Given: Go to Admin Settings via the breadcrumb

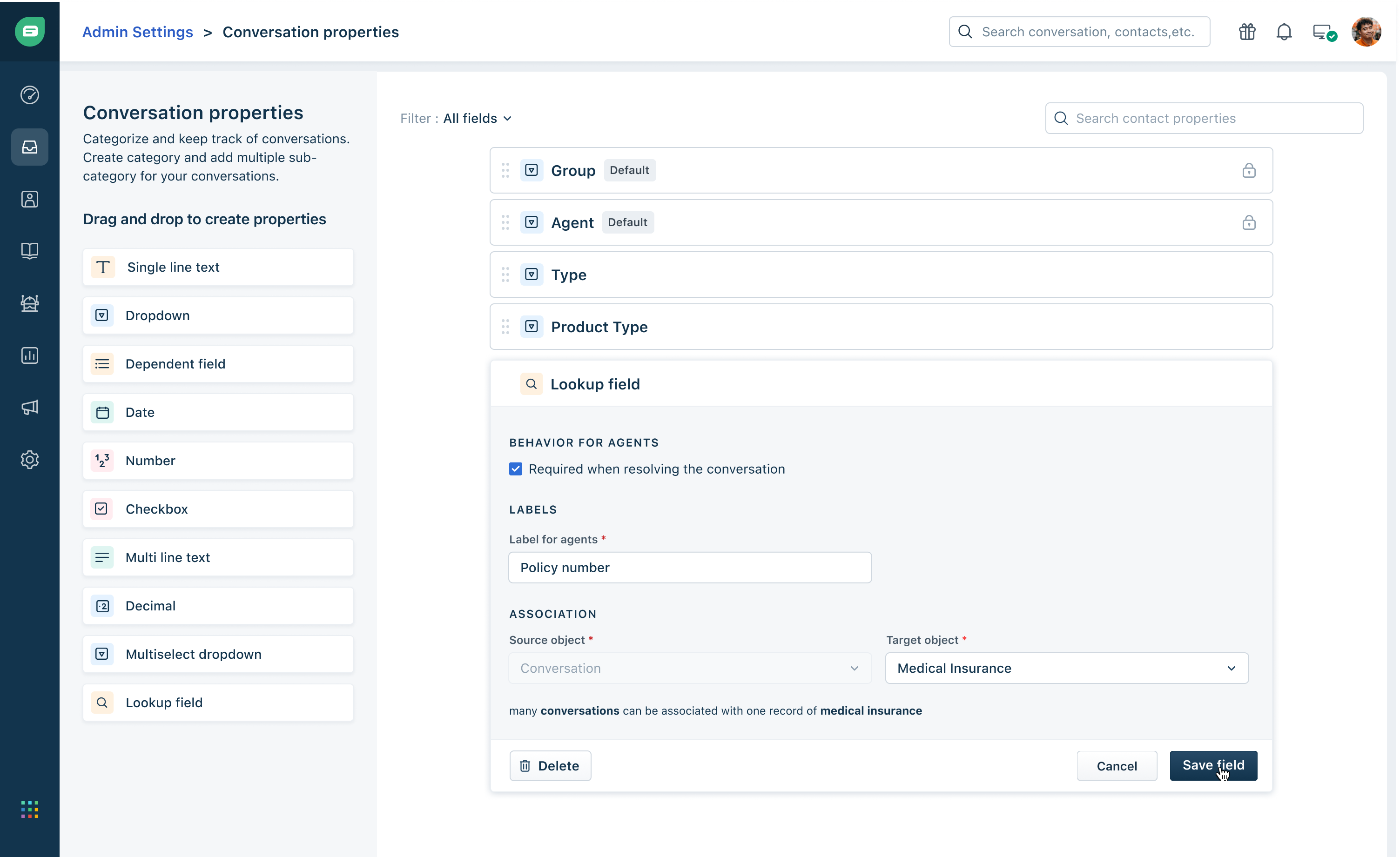Looking at the screenshot, I should pos(137,32).
